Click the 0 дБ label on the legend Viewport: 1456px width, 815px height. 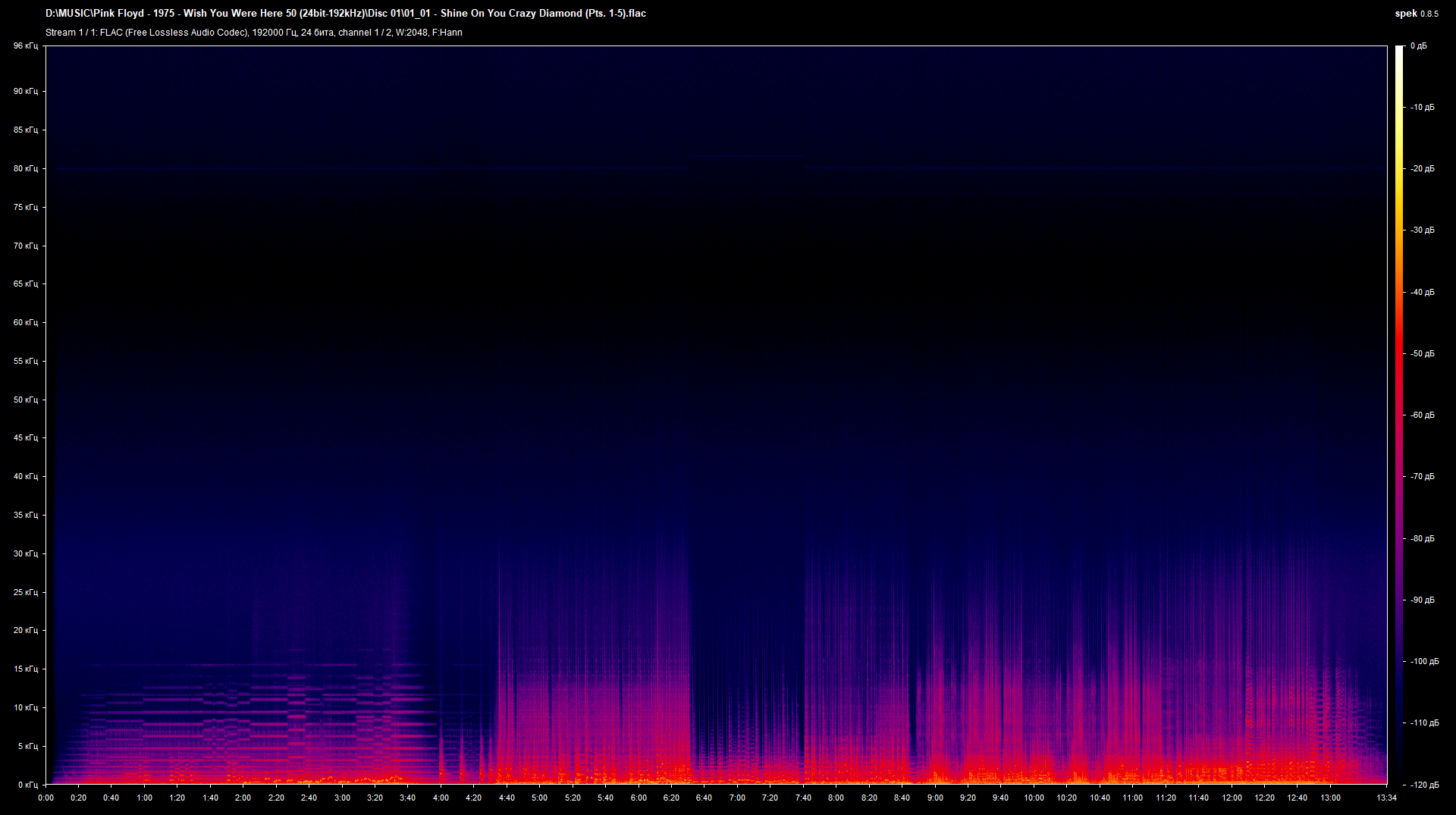[x=1420, y=45]
